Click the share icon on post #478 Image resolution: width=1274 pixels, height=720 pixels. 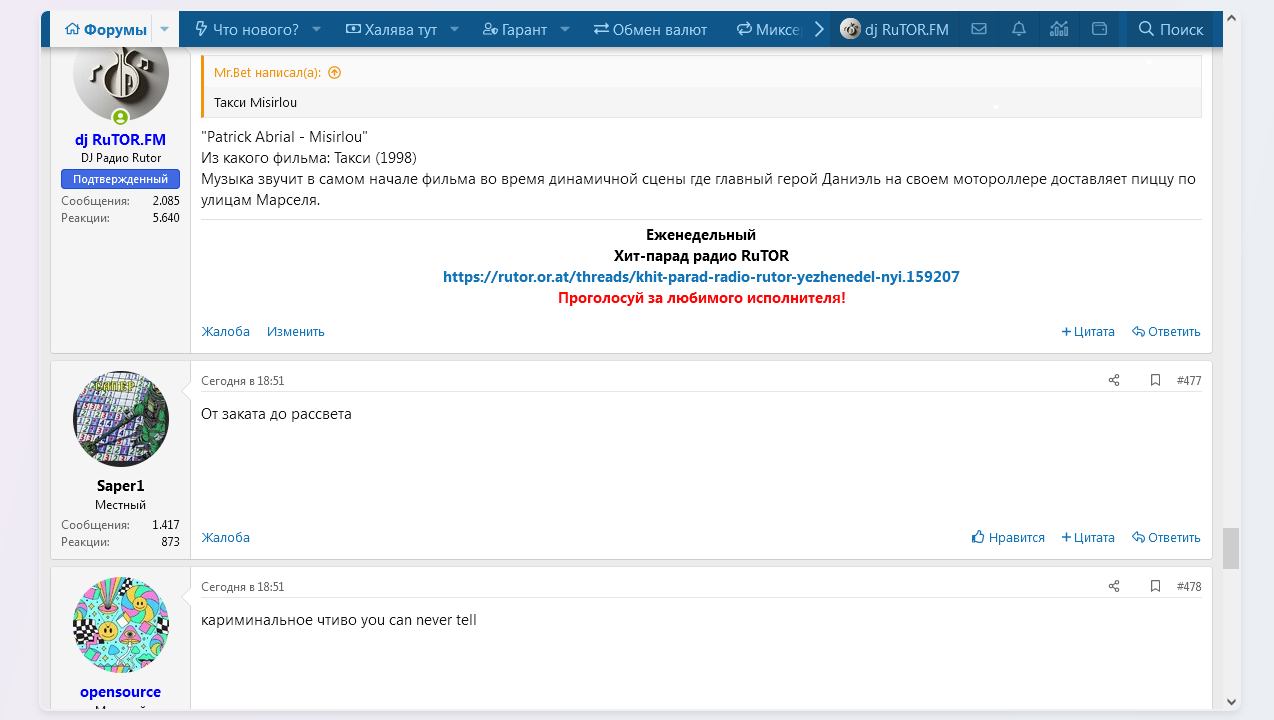coord(1114,586)
